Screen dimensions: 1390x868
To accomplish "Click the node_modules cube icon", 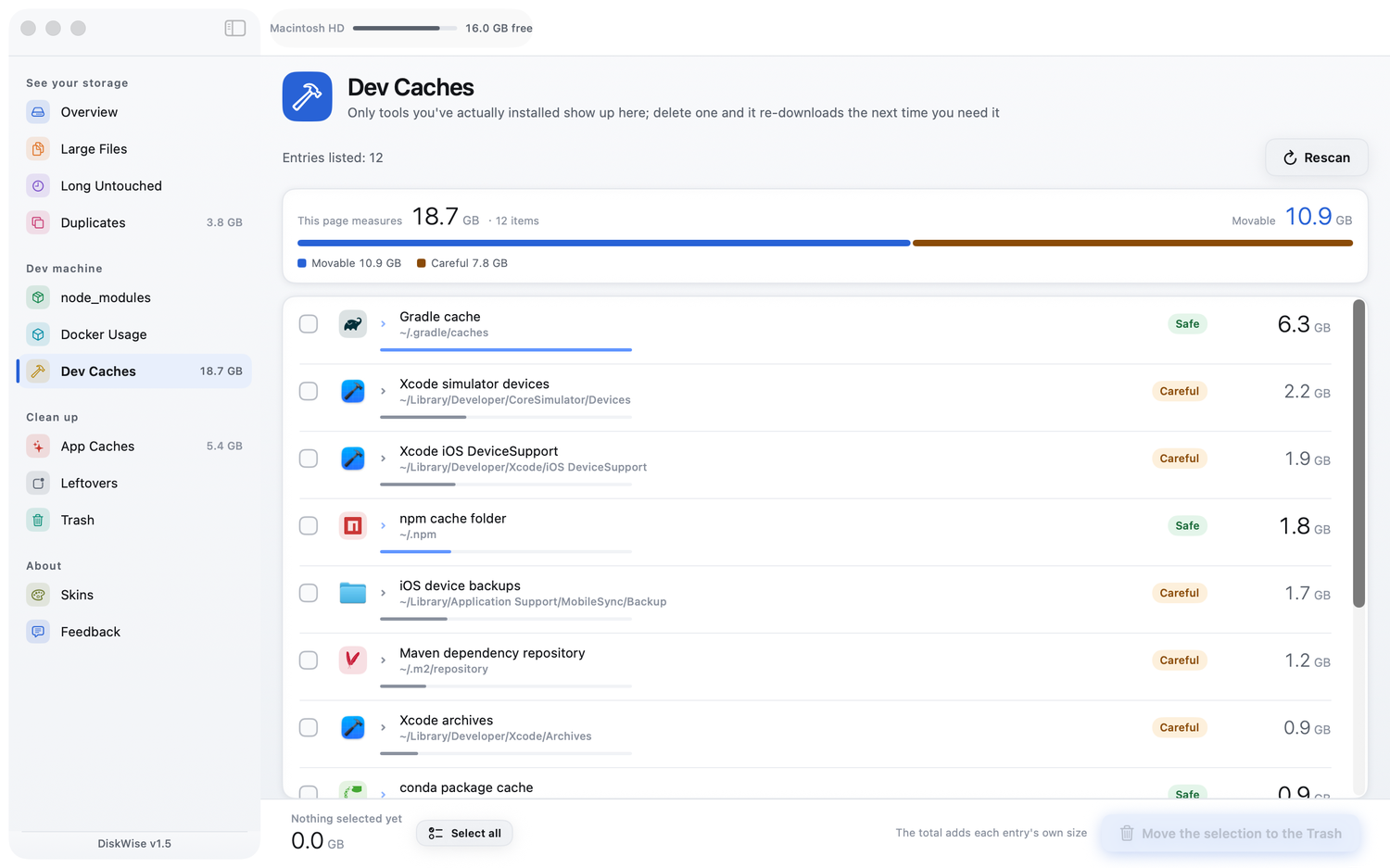I will pos(38,297).
